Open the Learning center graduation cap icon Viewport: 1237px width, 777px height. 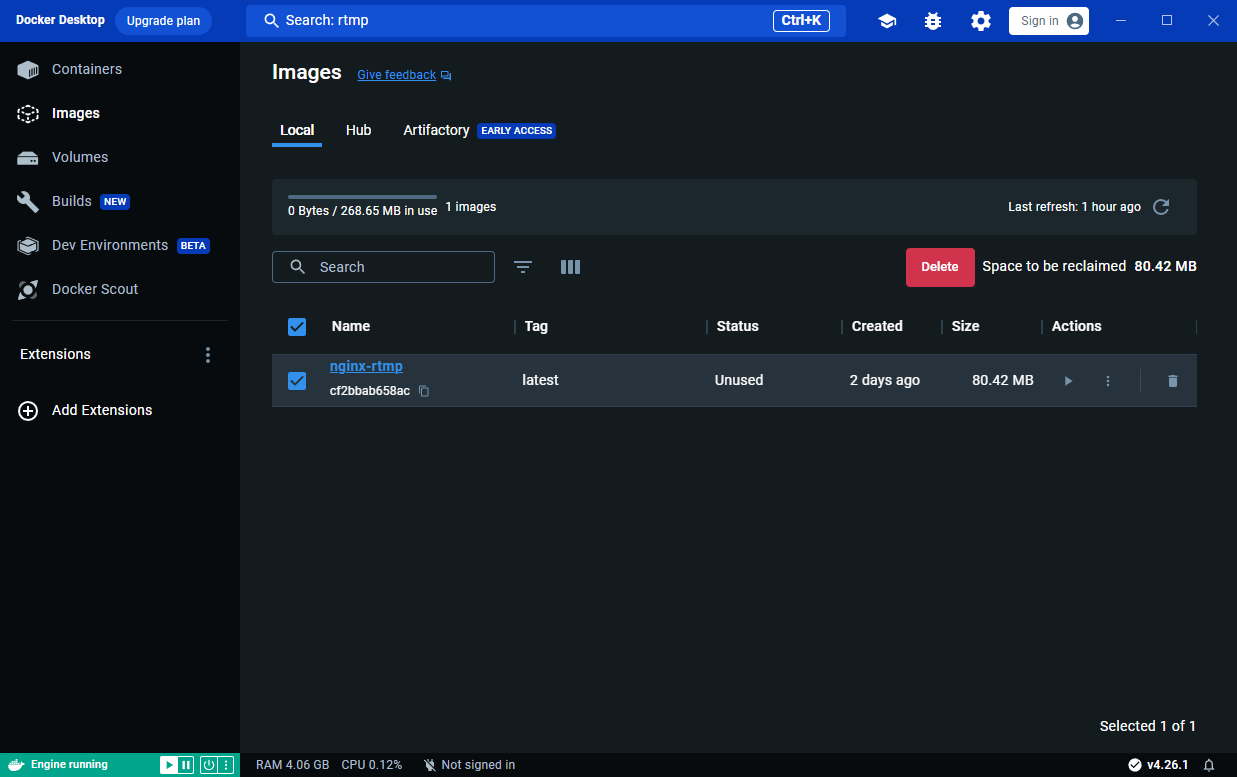887,21
